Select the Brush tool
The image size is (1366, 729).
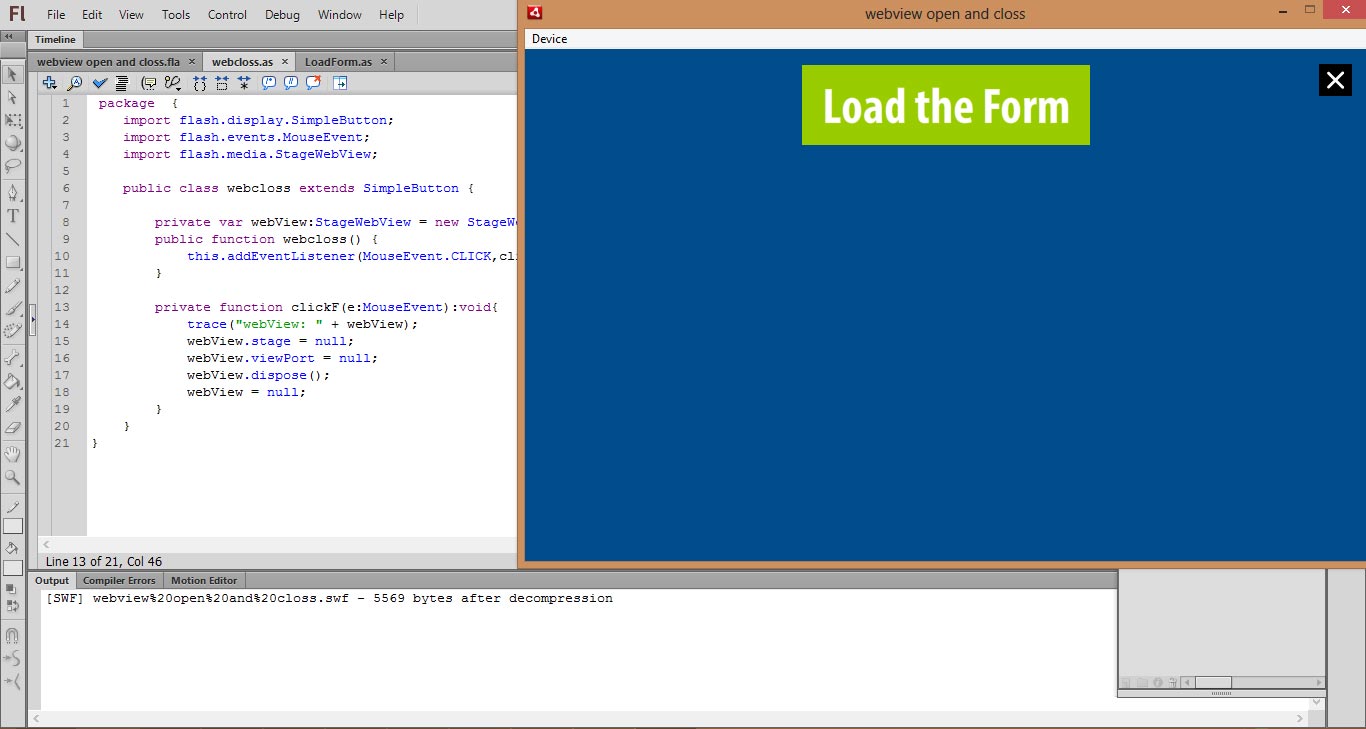pyautogui.click(x=13, y=308)
